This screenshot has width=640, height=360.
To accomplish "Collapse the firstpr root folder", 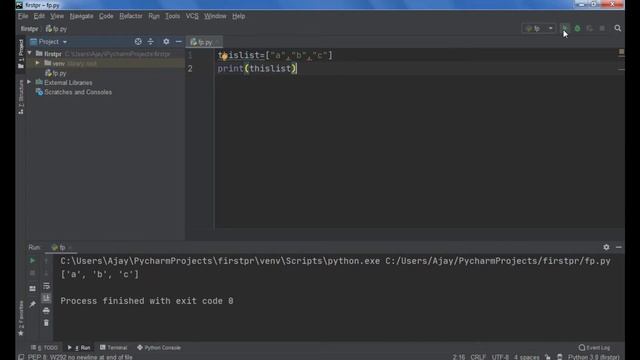I will point(29,53).
